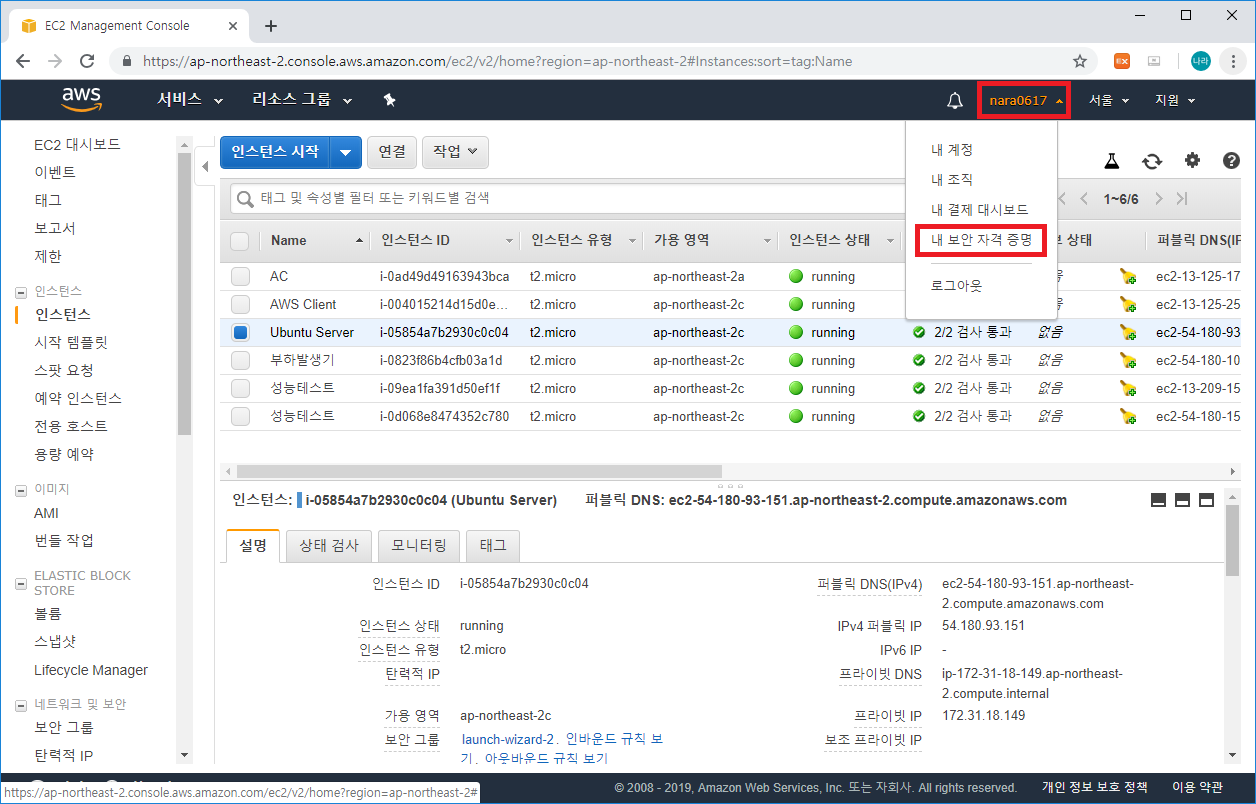This screenshot has height=804, width=1256.
Task: Click the table horizontal scrollbar
Action: [x=479, y=470]
